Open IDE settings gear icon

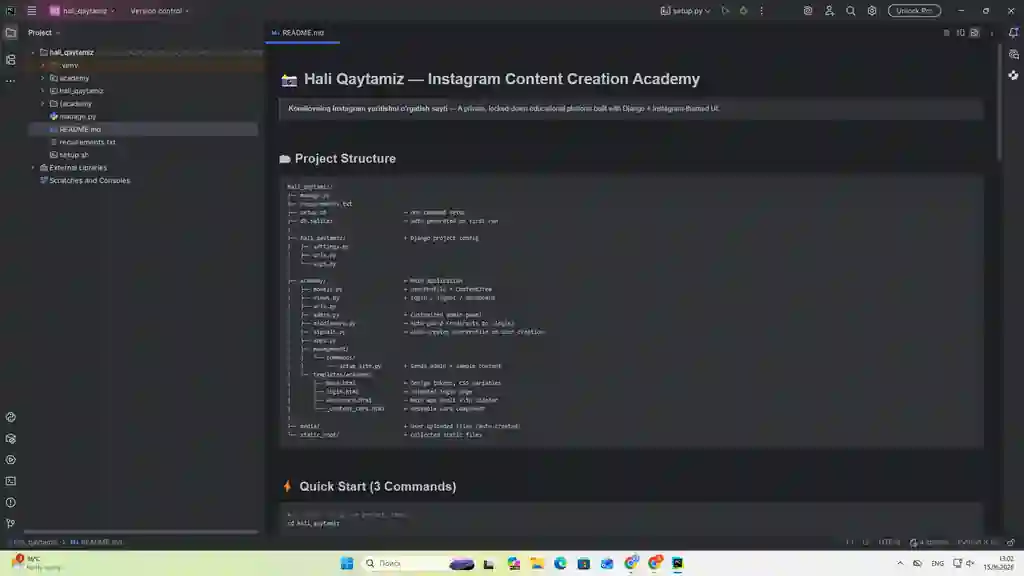[872, 10]
